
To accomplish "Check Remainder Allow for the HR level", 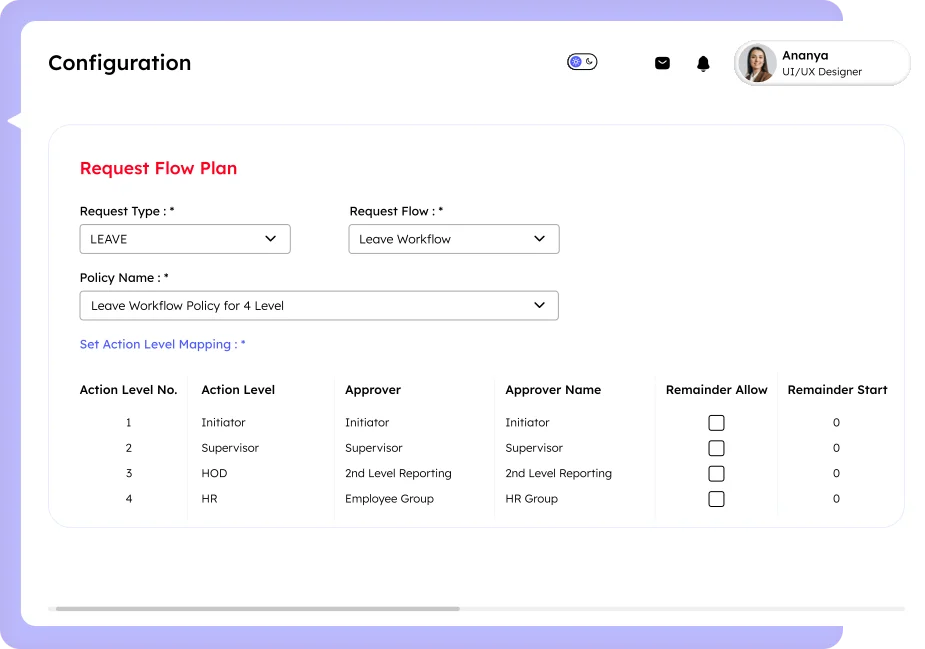I will pyautogui.click(x=716, y=498).
